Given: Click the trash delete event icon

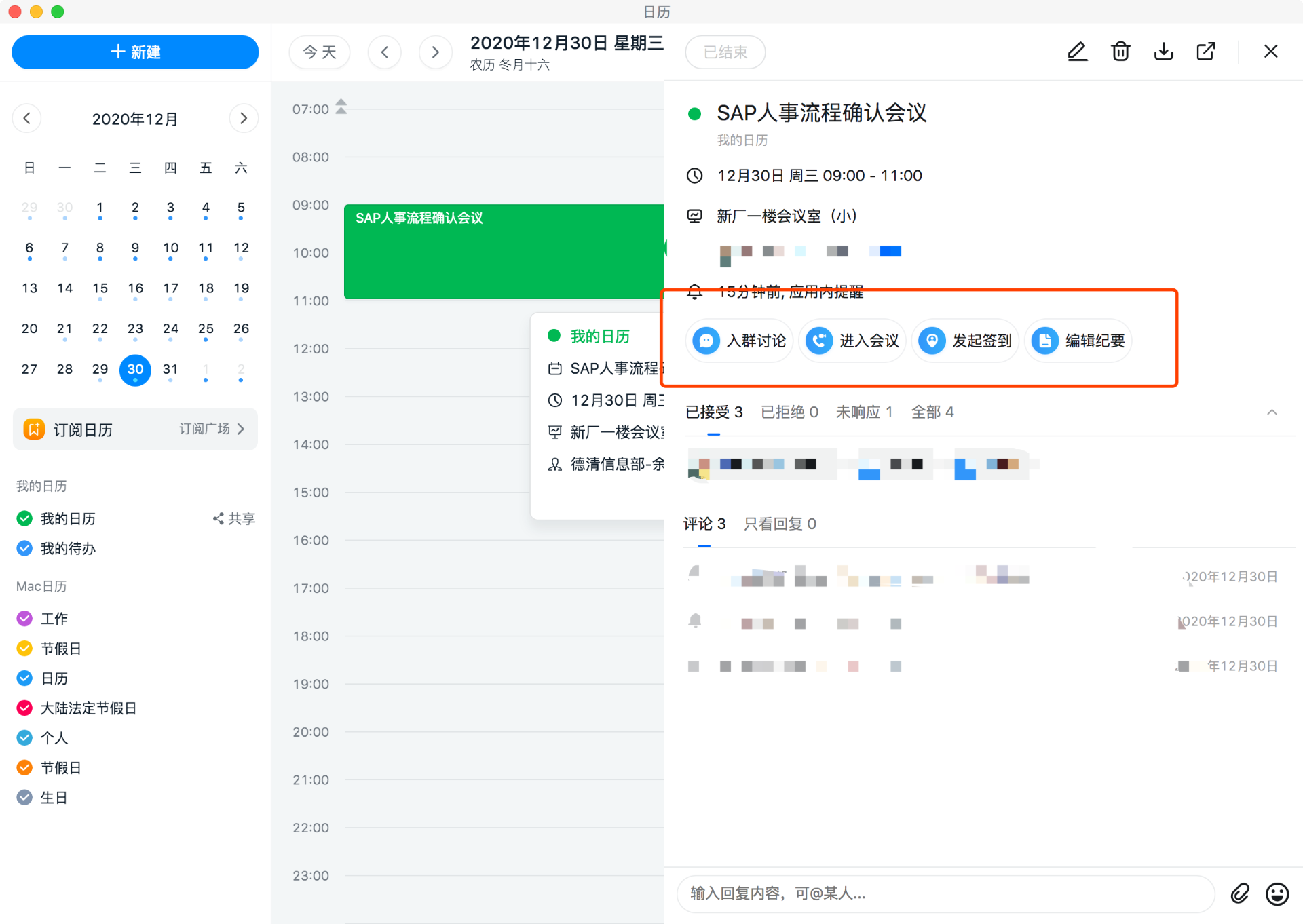Looking at the screenshot, I should point(1120,52).
